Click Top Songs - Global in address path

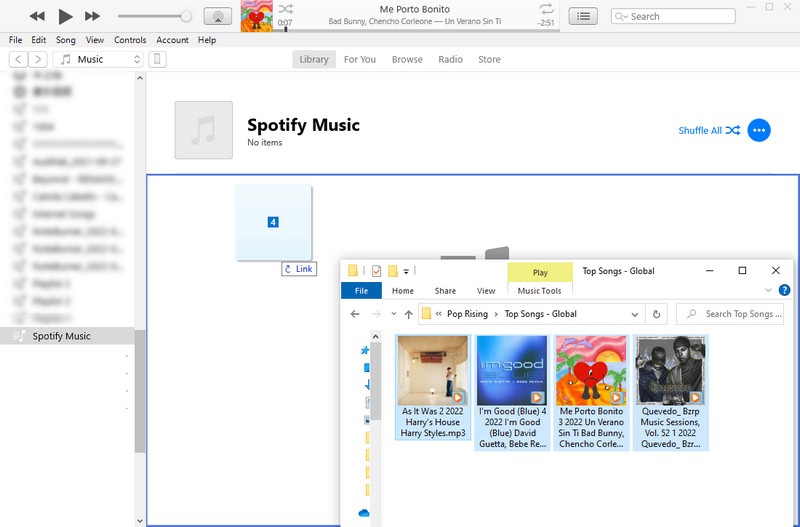tap(540, 314)
